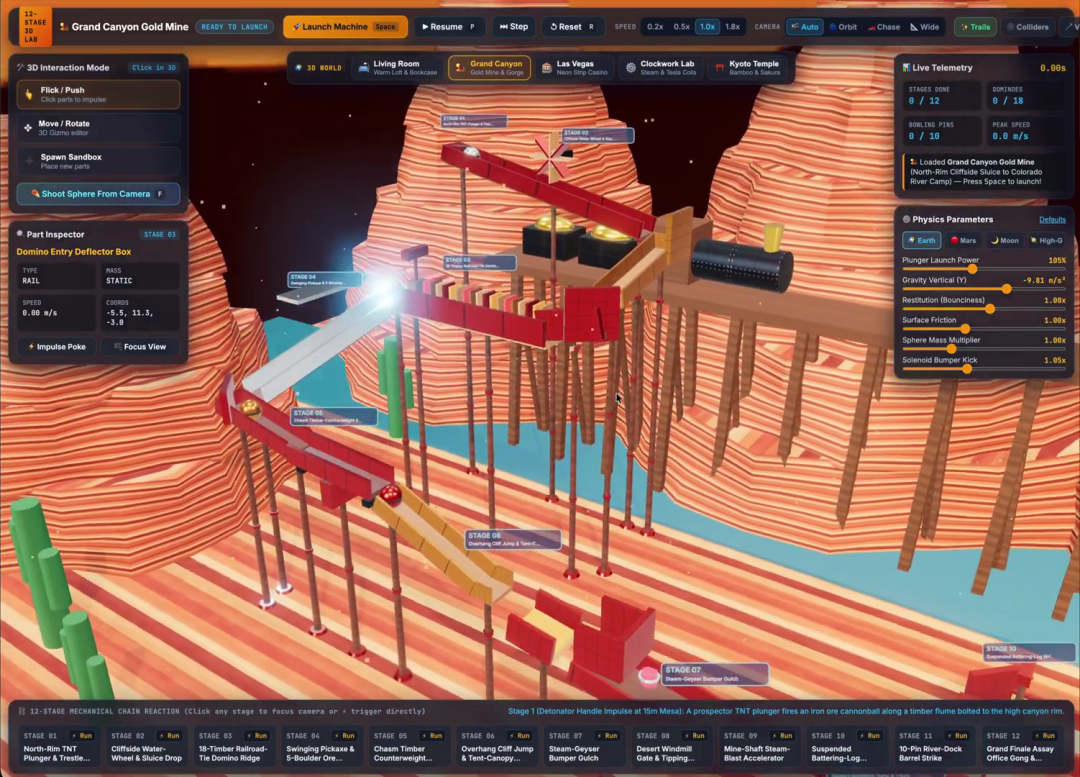Resume the simulation playback
This screenshot has height=777, width=1080.
[448, 27]
